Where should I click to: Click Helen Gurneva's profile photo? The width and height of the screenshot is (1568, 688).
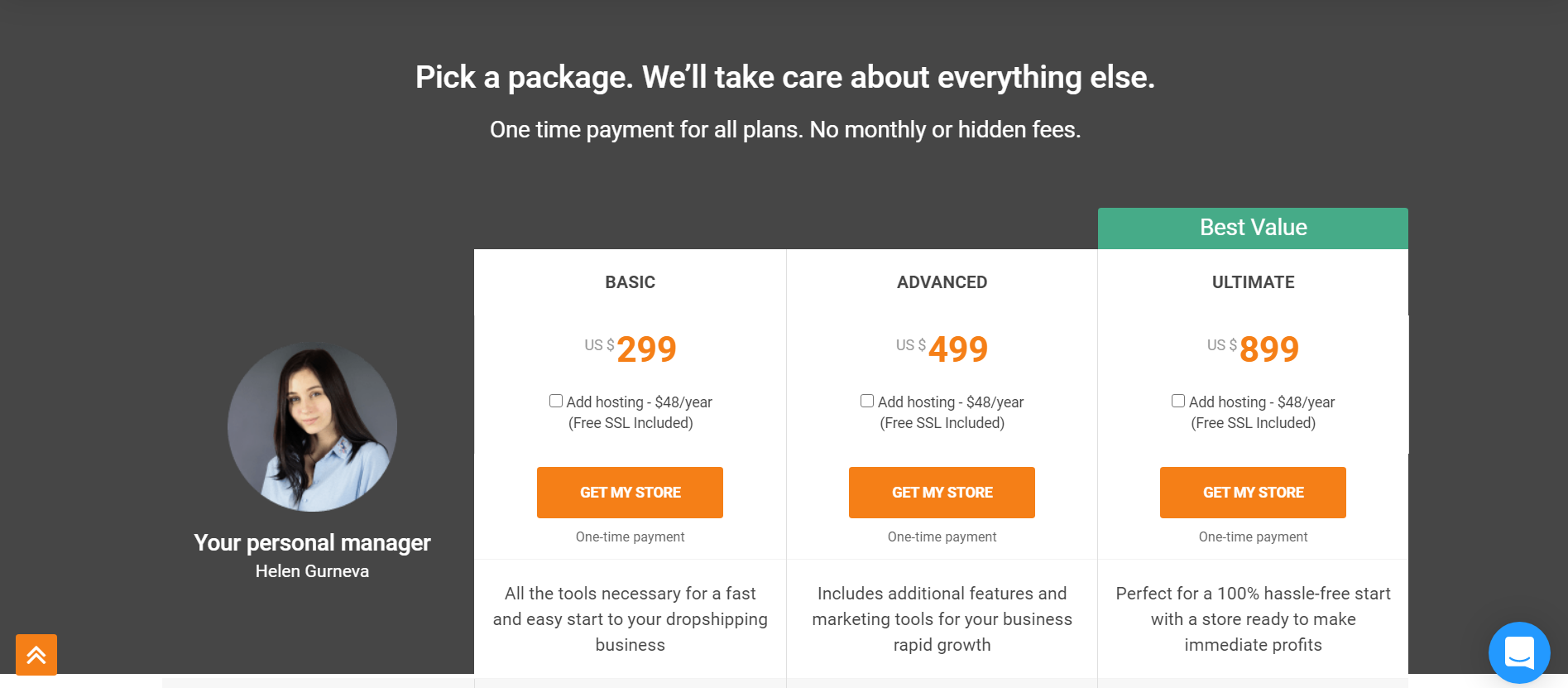(312, 426)
